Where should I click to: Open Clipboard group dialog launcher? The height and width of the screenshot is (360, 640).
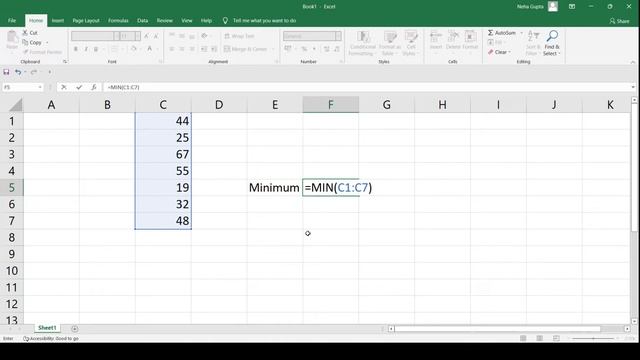click(65, 62)
